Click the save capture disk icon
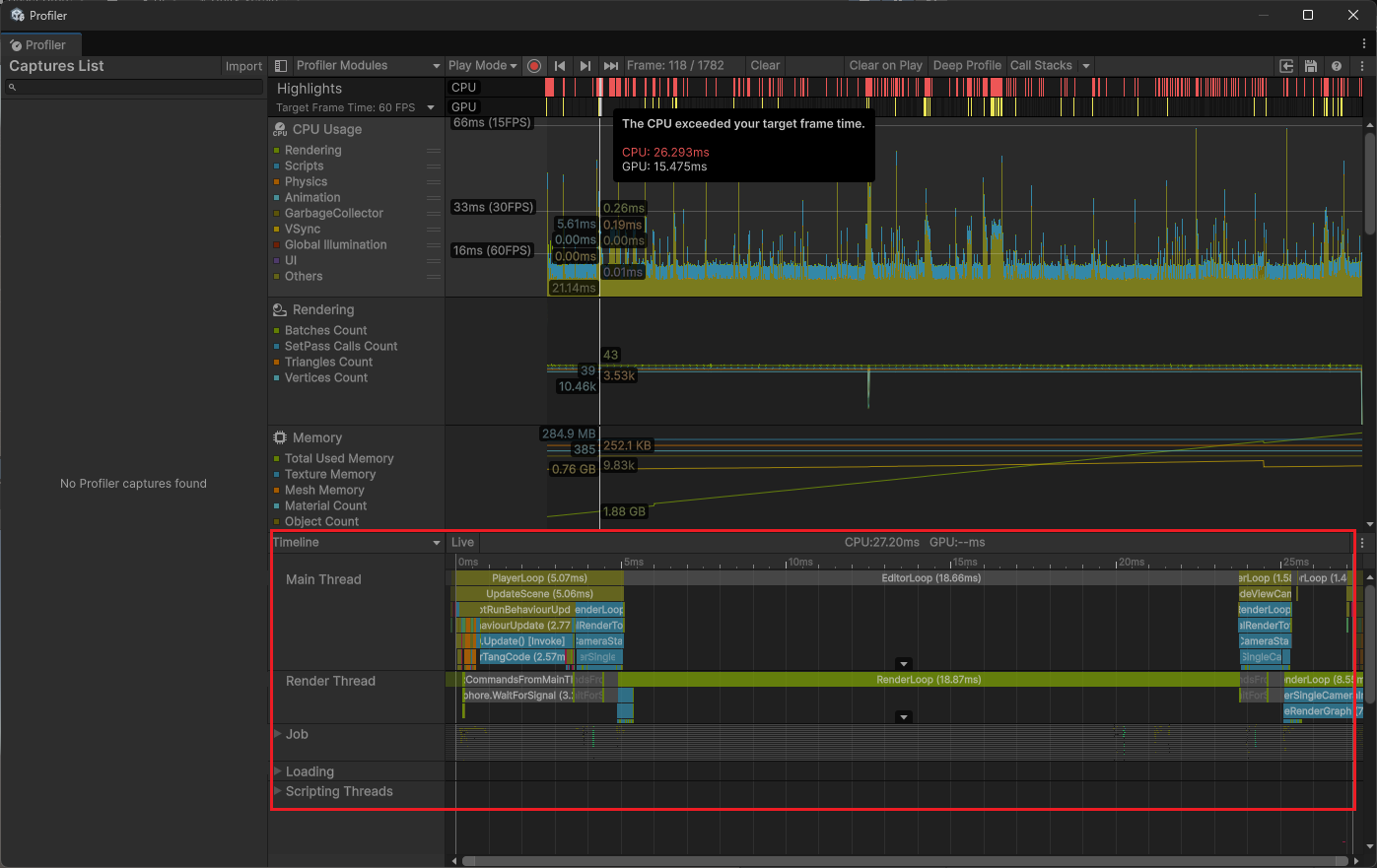Screen dimensions: 1377x868 point(1311,66)
